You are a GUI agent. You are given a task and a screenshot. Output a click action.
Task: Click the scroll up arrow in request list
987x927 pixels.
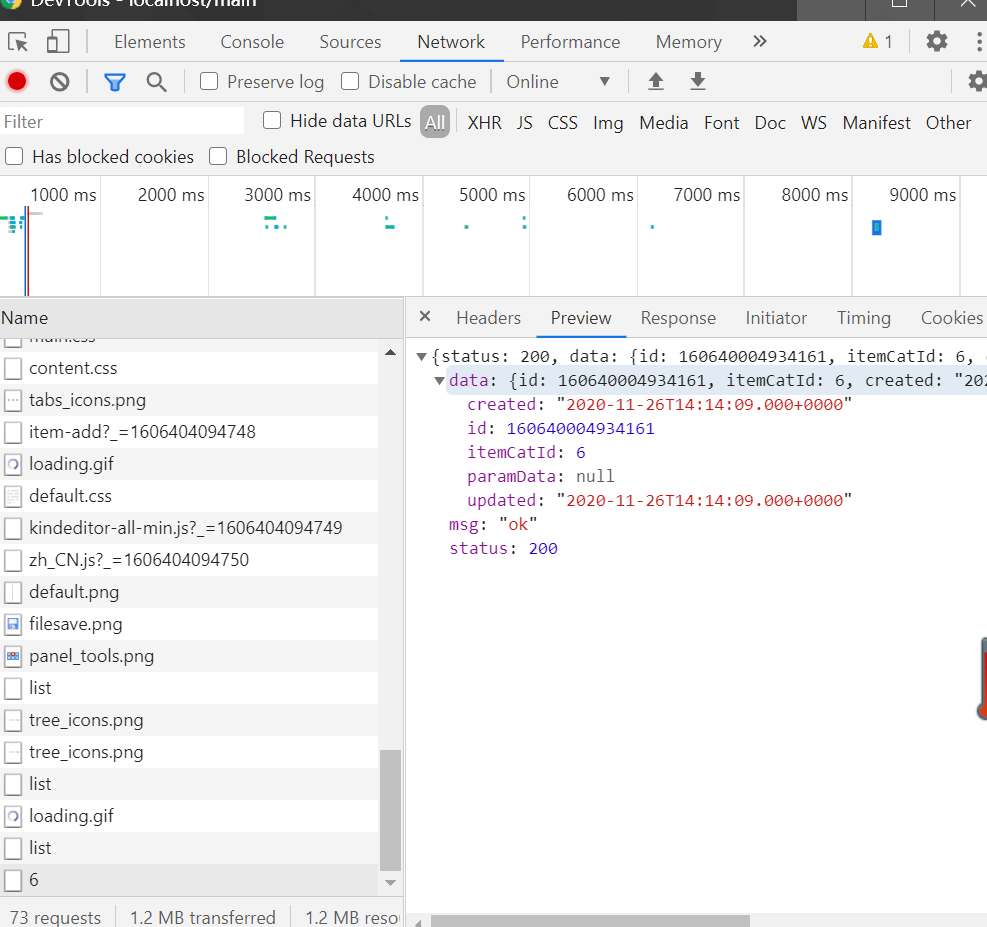point(390,352)
